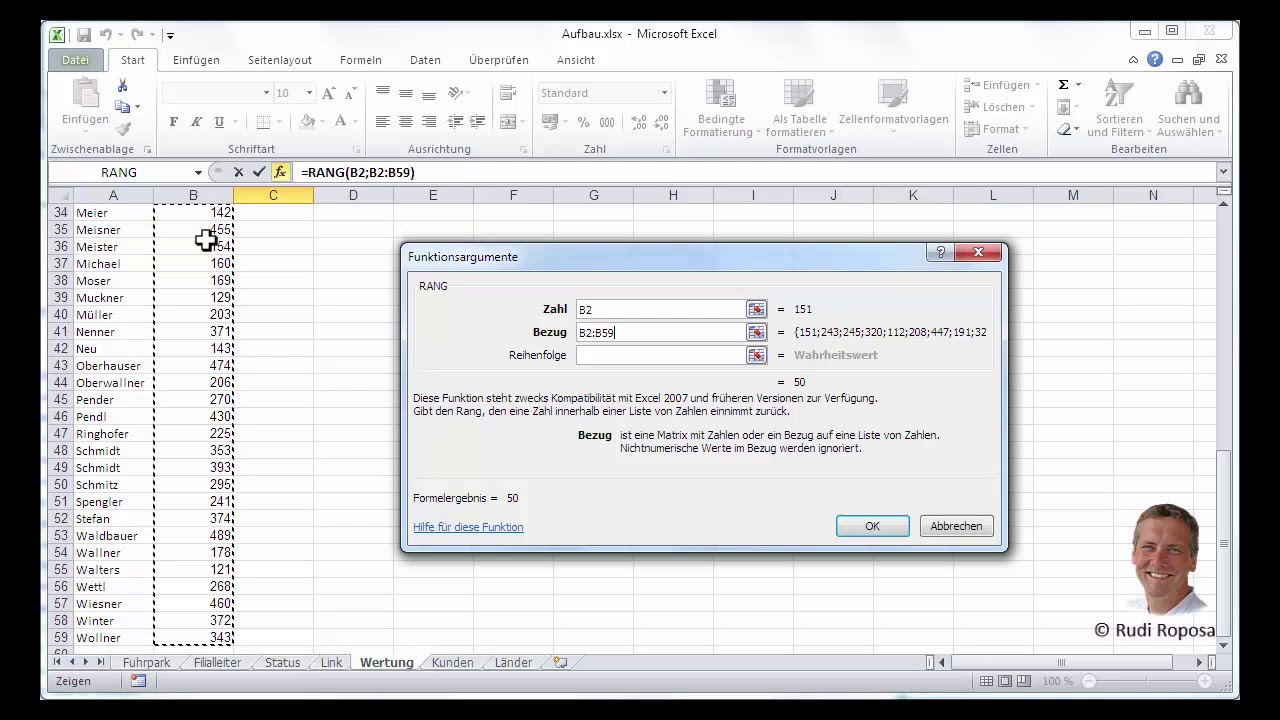Viewport: 1280px width, 720px height.
Task: Click the percent style icon
Action: [x=585, y=122]
